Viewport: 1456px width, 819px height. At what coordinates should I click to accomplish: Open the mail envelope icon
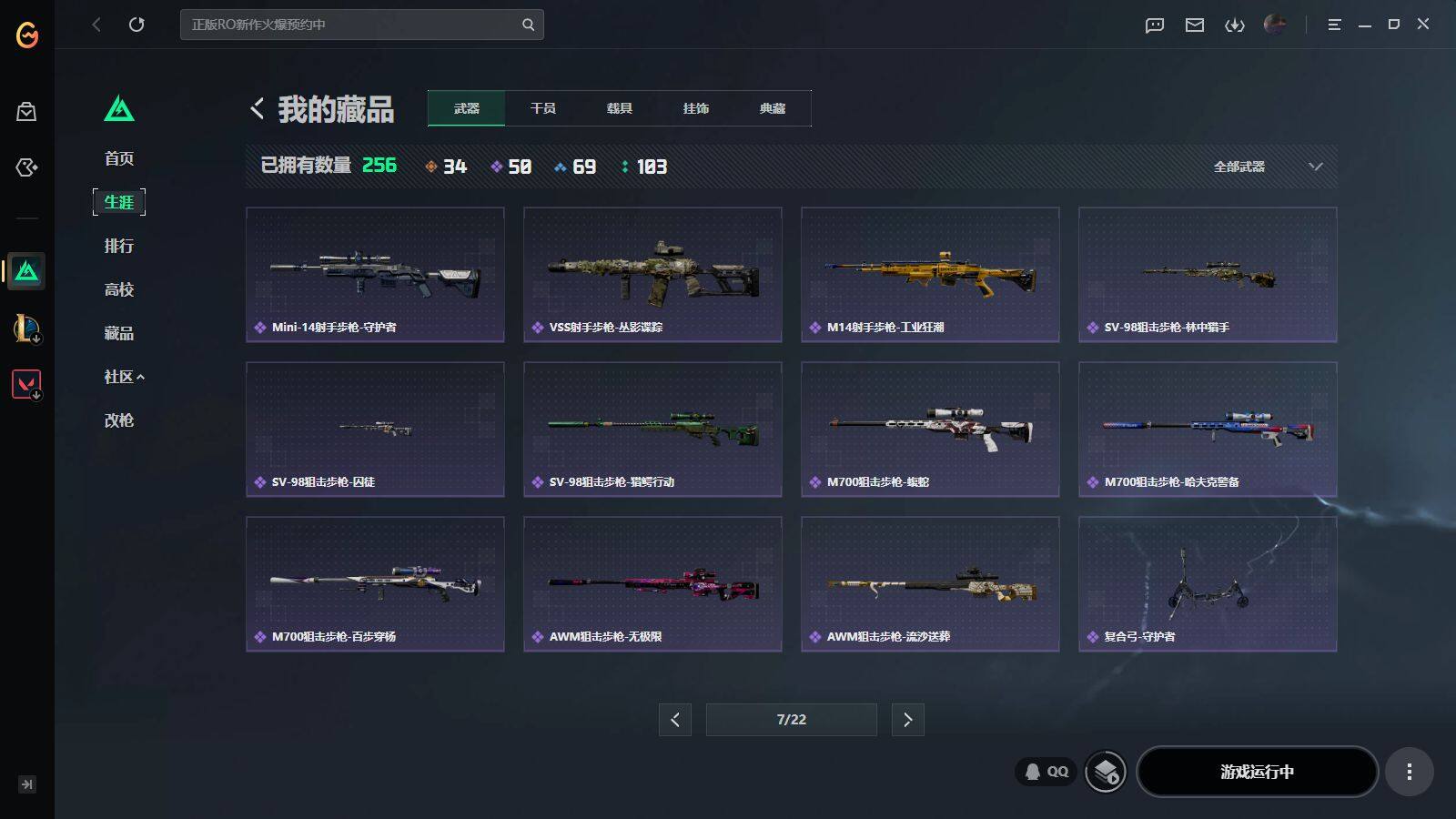pyautogui.click(x=1195, y=25)
